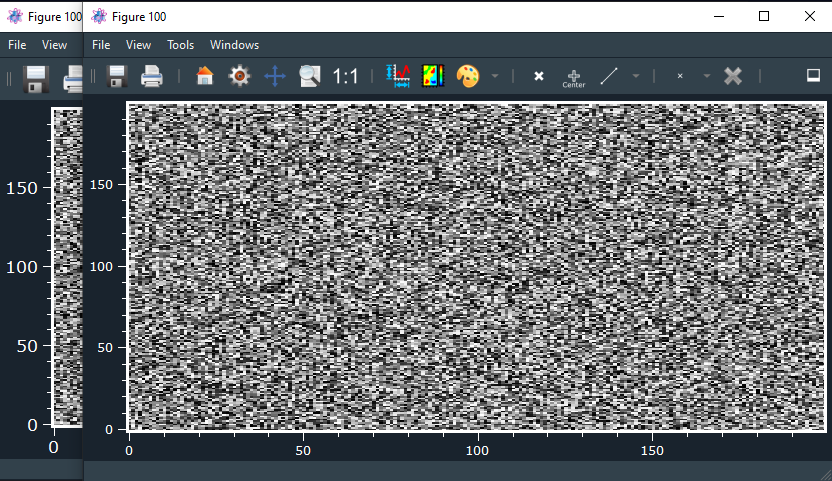Click save icon in background window toolbar
Screen dimensions: 832x481
36,80
